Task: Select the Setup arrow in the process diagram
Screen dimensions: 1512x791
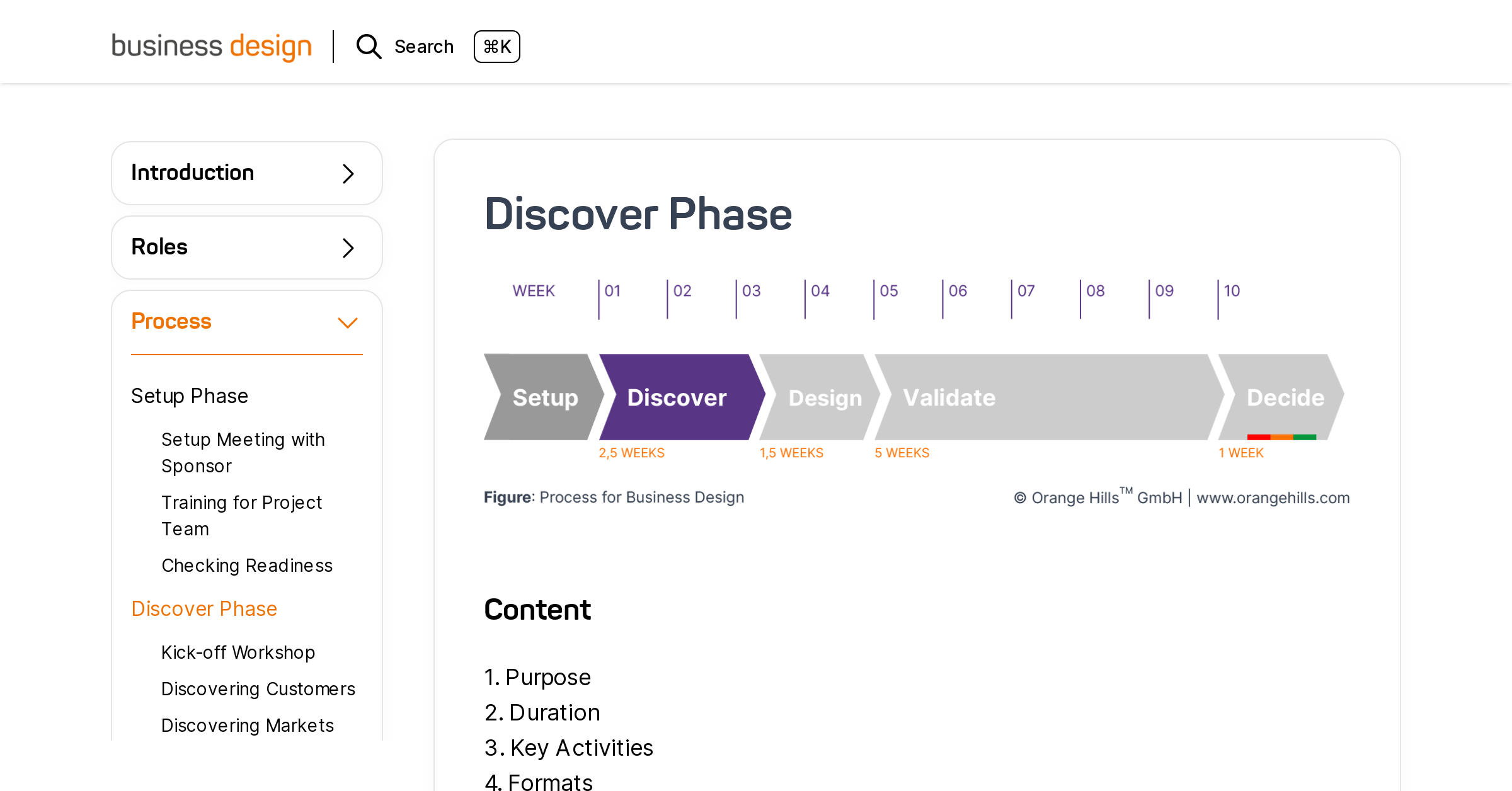Action: point(546,397)
